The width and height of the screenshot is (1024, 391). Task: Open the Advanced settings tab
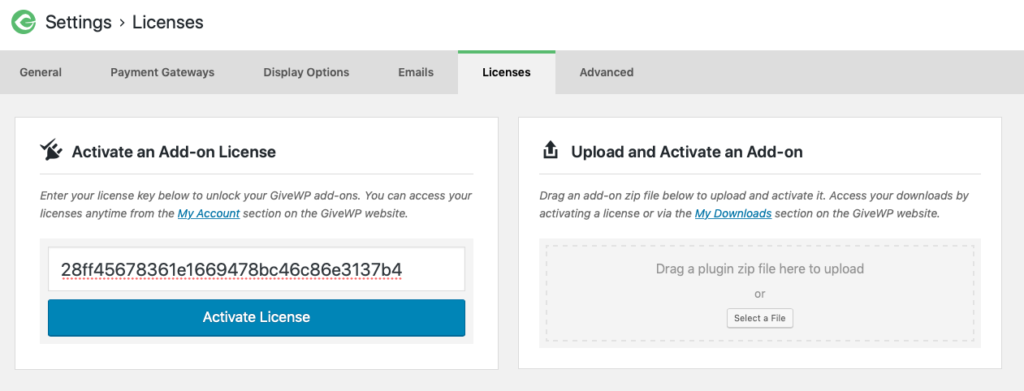coord(607,72)
